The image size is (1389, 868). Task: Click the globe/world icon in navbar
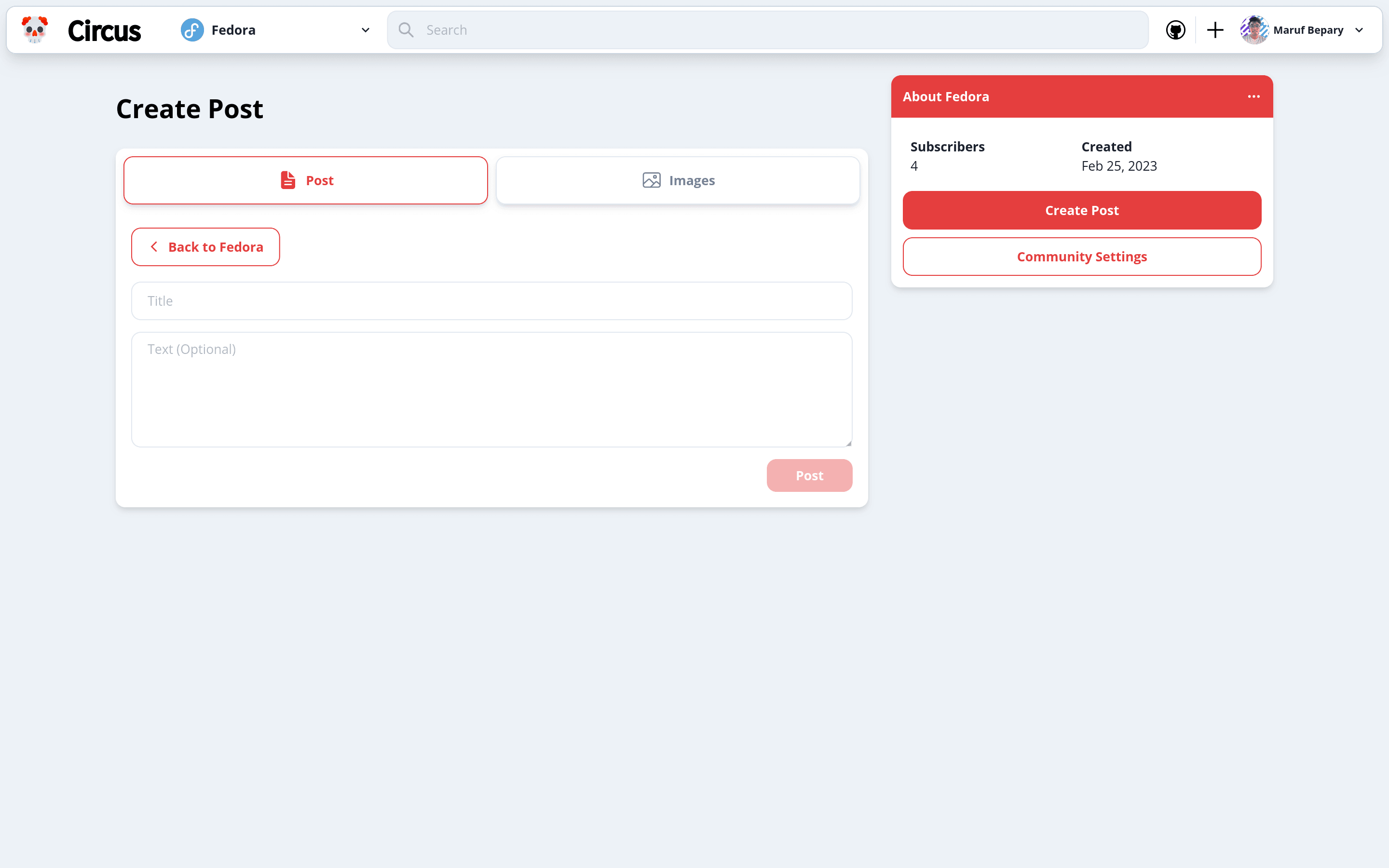[1175, 30]
